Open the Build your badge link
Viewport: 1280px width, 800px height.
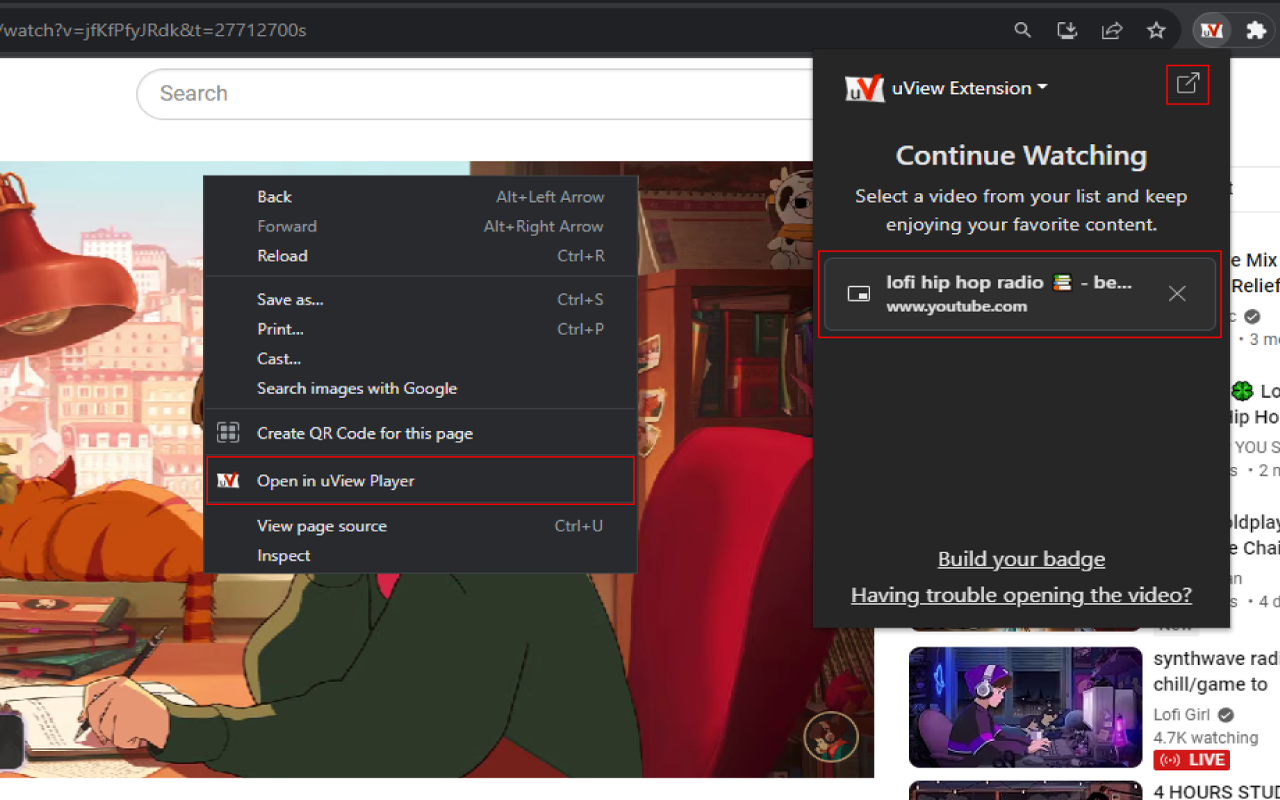point(1021,559)
